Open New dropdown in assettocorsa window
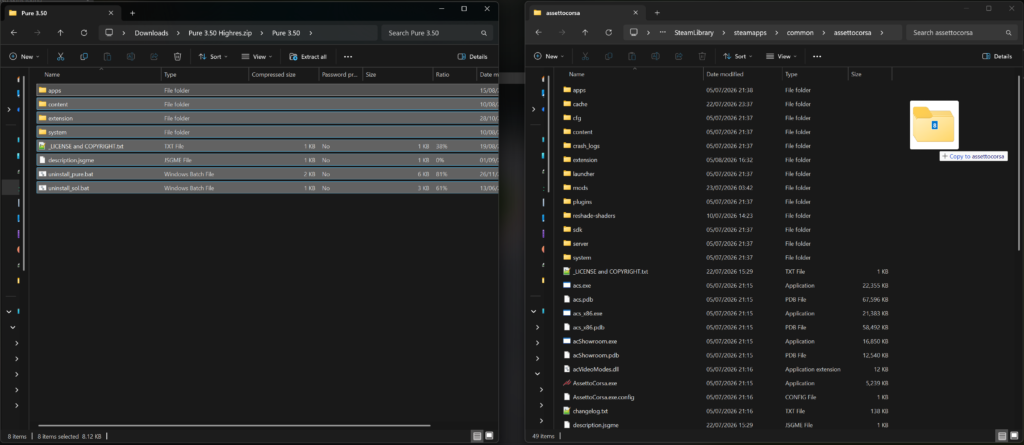Viewport: 1024px width, 445px height. click(549, 57)
